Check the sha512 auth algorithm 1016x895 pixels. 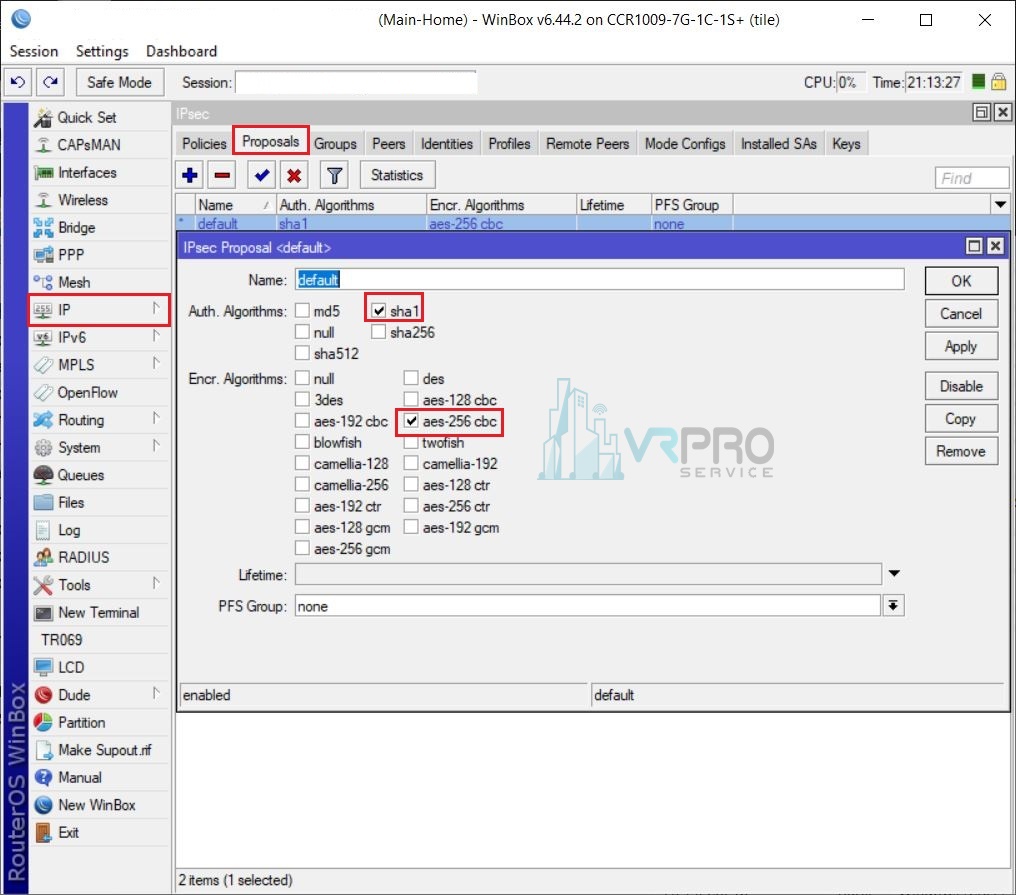click(302, 353)
